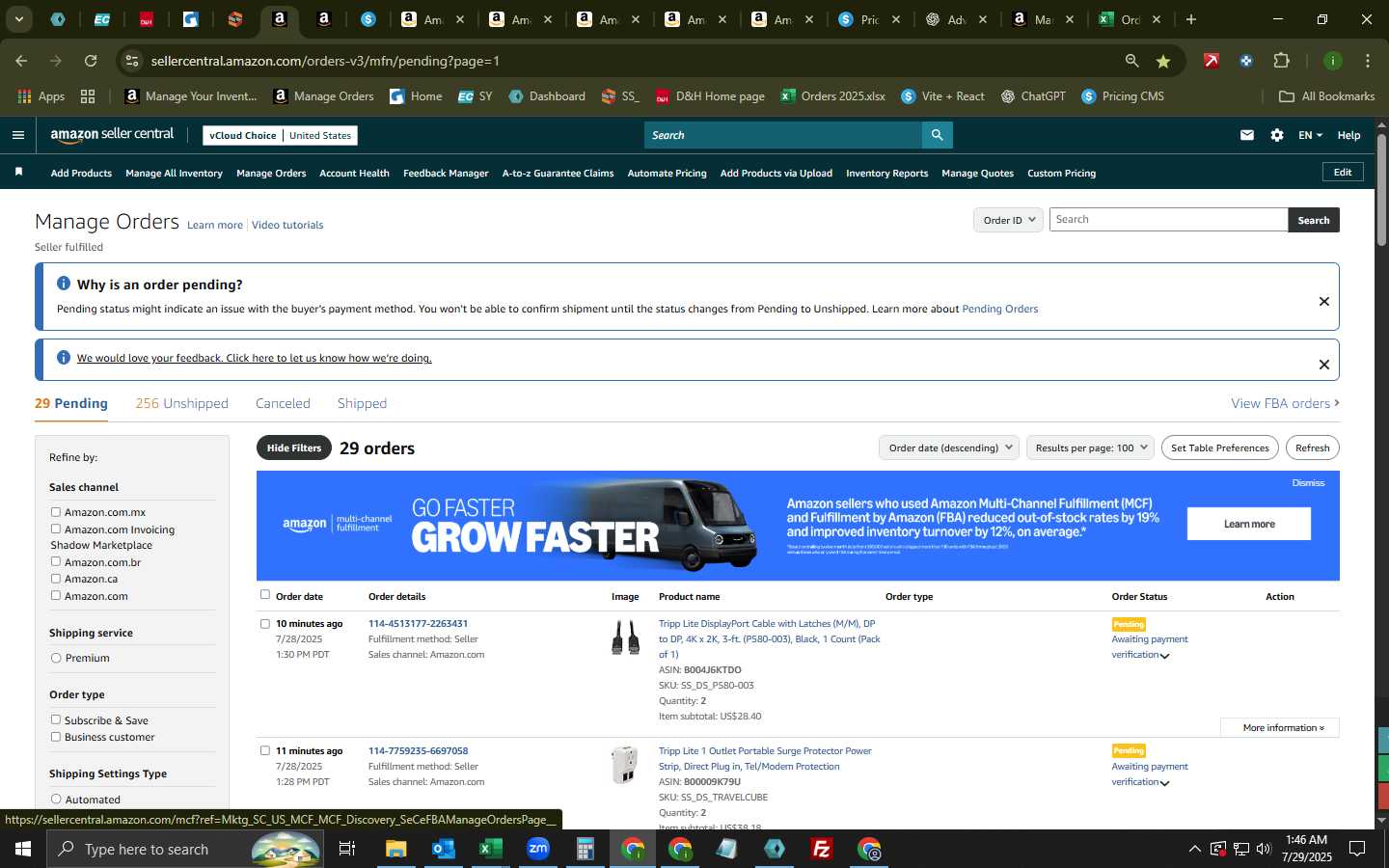The height and width of the screenshot is (868, 1389).
Task: Open Zoom from the taskbar
Action: tap(537, 849)
